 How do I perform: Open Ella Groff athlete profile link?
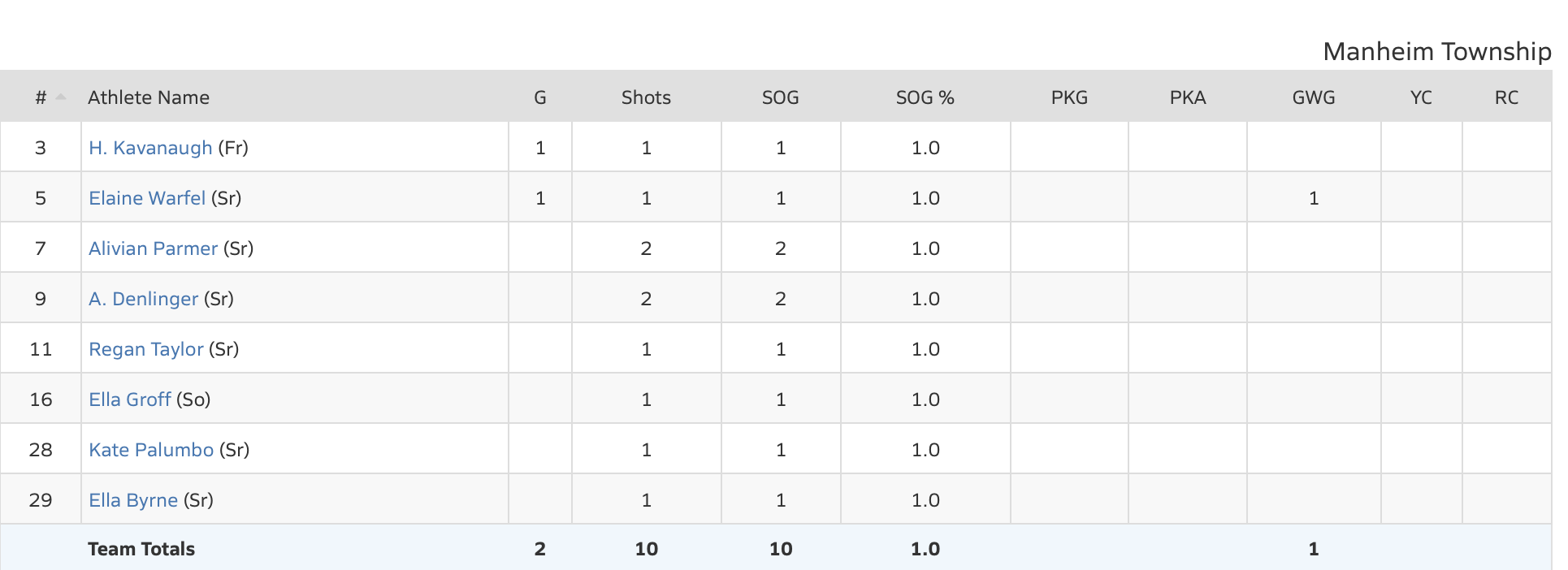tap(130, 399)
